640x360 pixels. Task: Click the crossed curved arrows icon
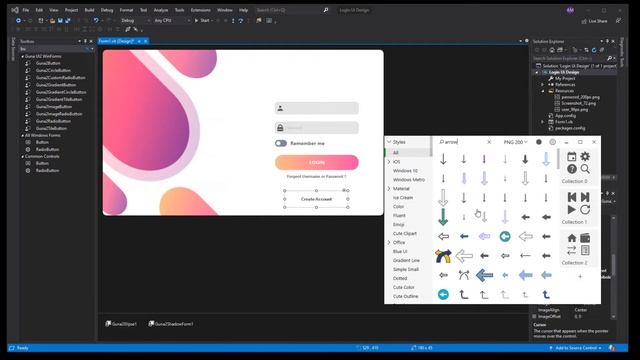[x=464, y=275]
